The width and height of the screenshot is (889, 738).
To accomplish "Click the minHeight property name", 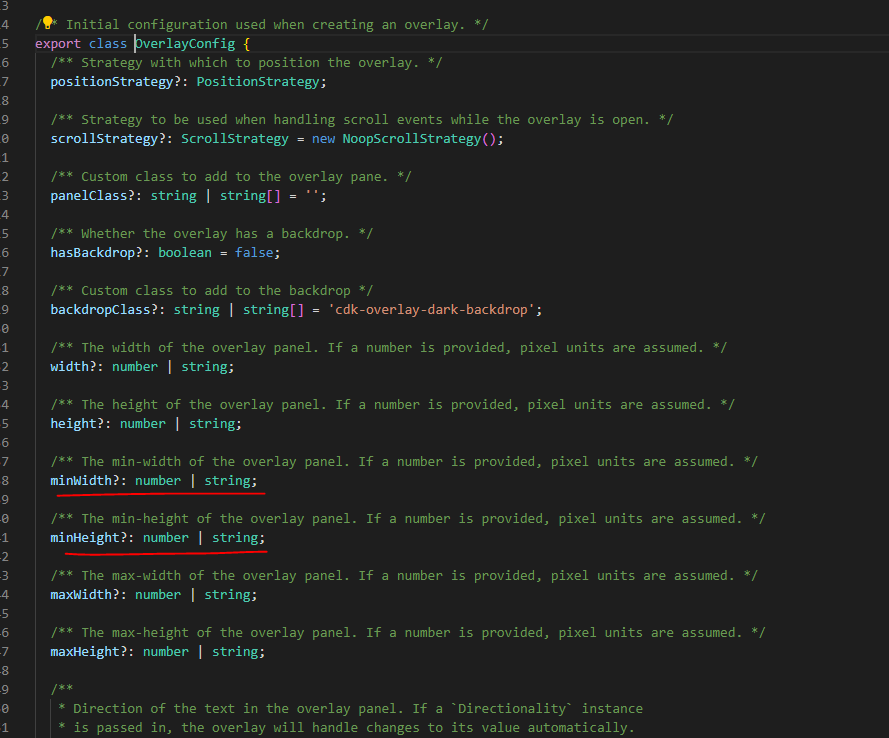I will pos(85,538).
